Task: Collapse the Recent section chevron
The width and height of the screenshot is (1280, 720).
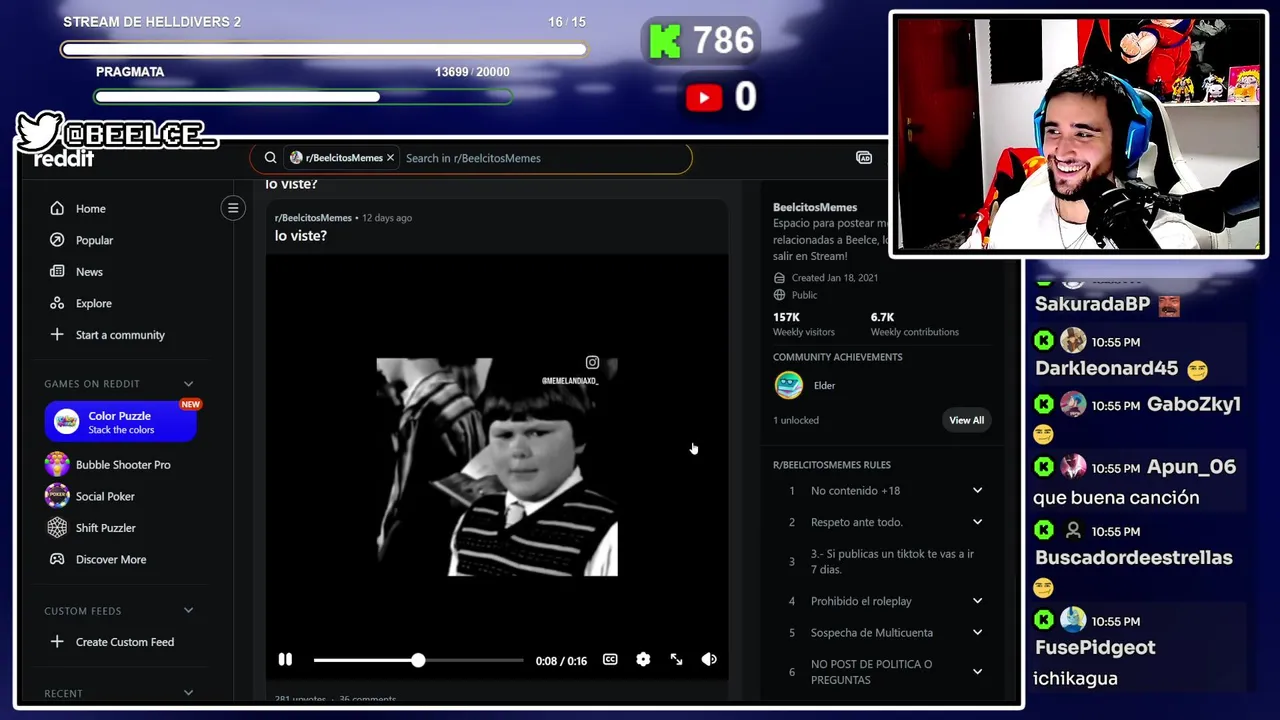Action: point(188,693)
